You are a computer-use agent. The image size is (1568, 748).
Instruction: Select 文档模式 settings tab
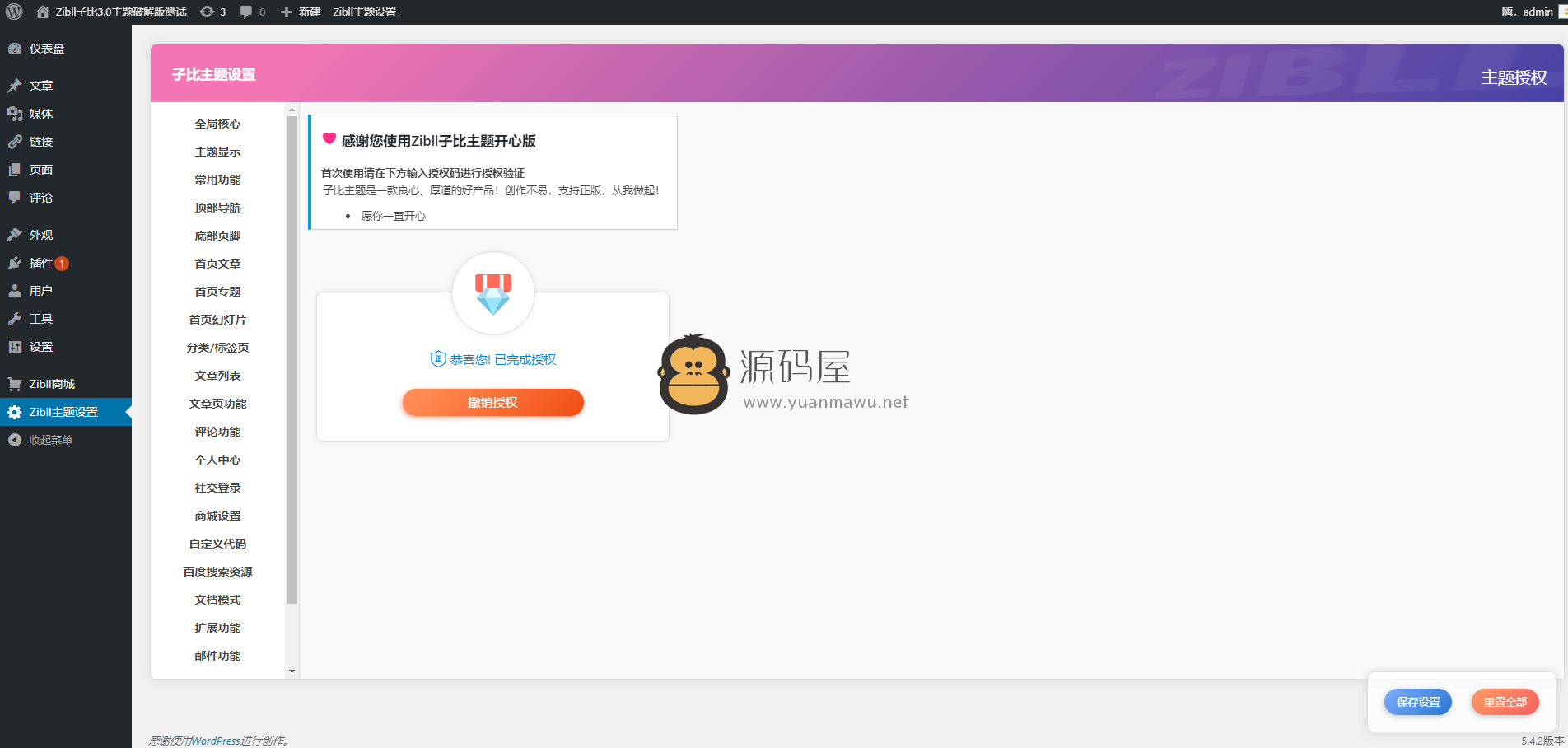[x=217, y=600]
